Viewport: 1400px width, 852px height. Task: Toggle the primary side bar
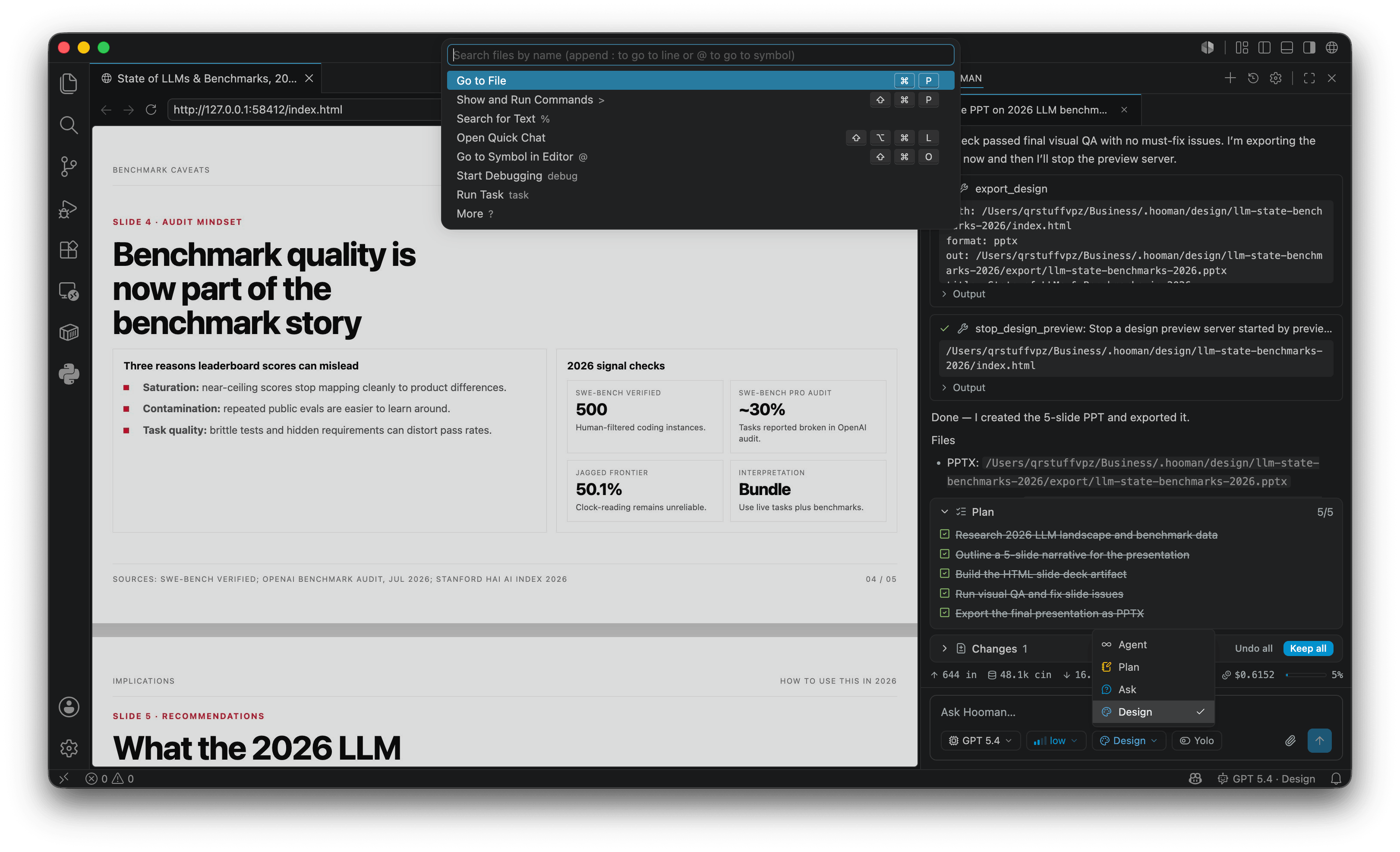(1264, 47)
